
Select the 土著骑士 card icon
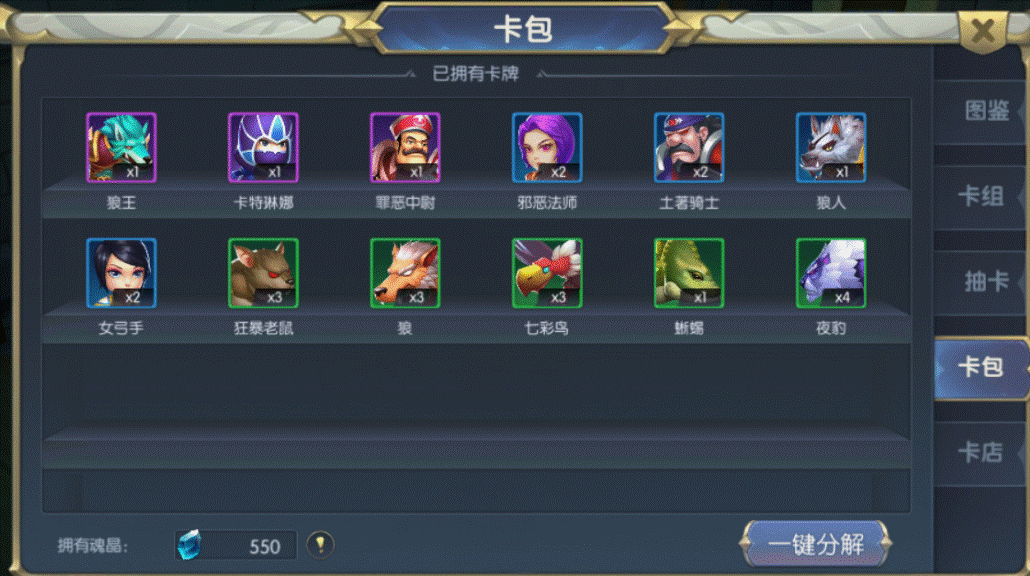point(688,148)
